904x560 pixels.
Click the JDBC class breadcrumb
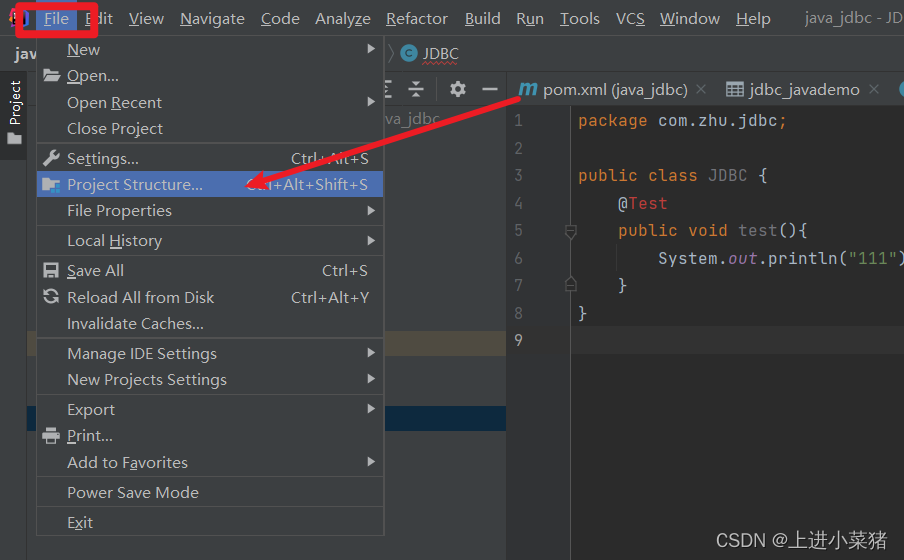tap(440, 54)
